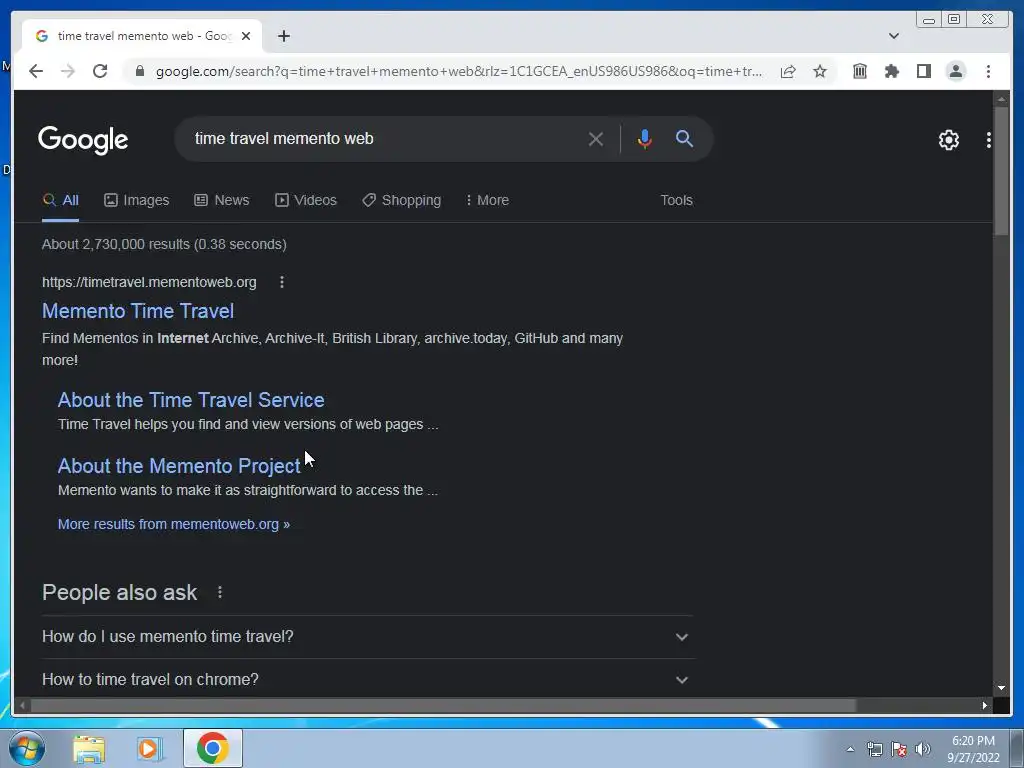Switch to the Shopping tab
Image resolution: width=1024 pixels, height=768 pixels.
pos(402,200)
